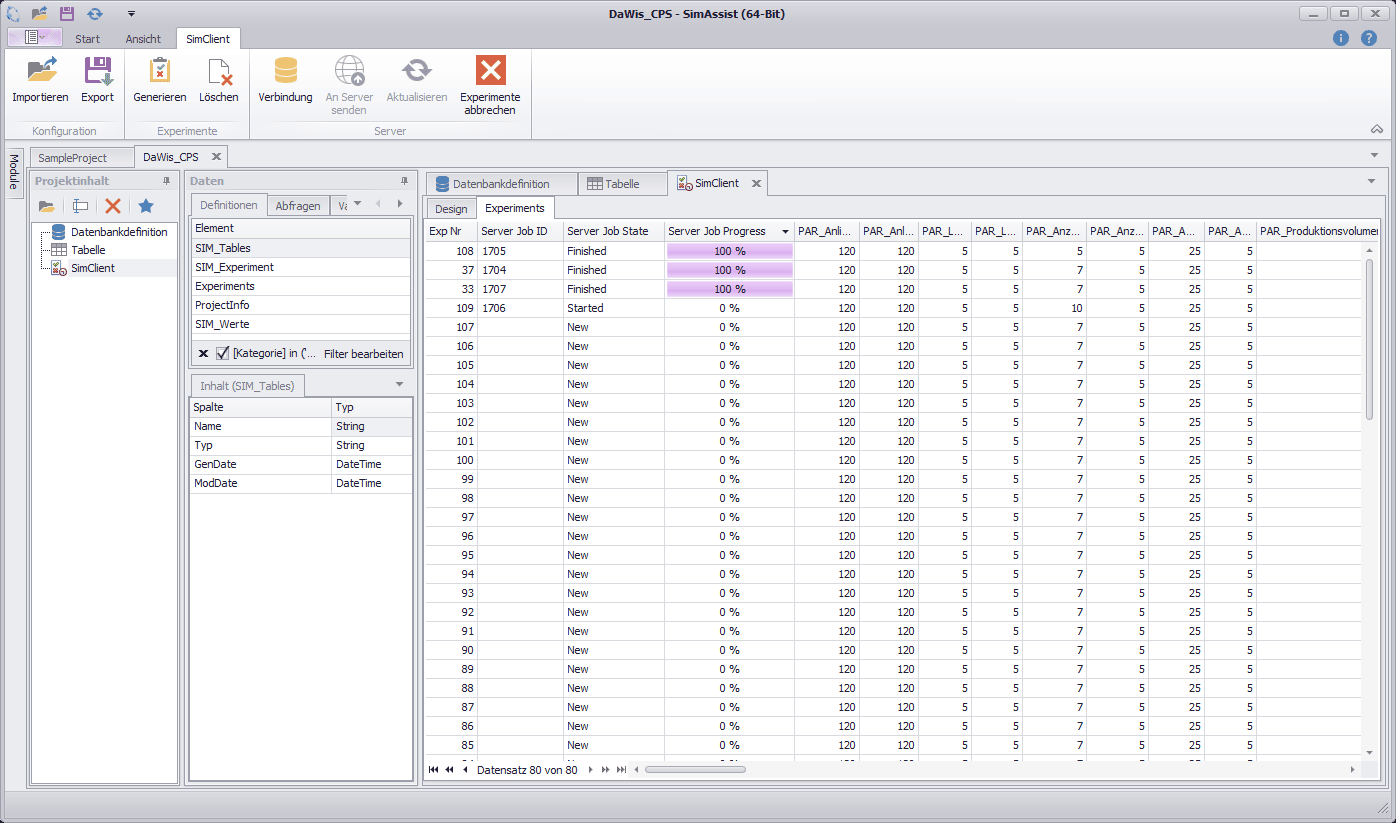Open Server Job Progress column filter dropdown

pyautogui.click(x=785, y=231)
